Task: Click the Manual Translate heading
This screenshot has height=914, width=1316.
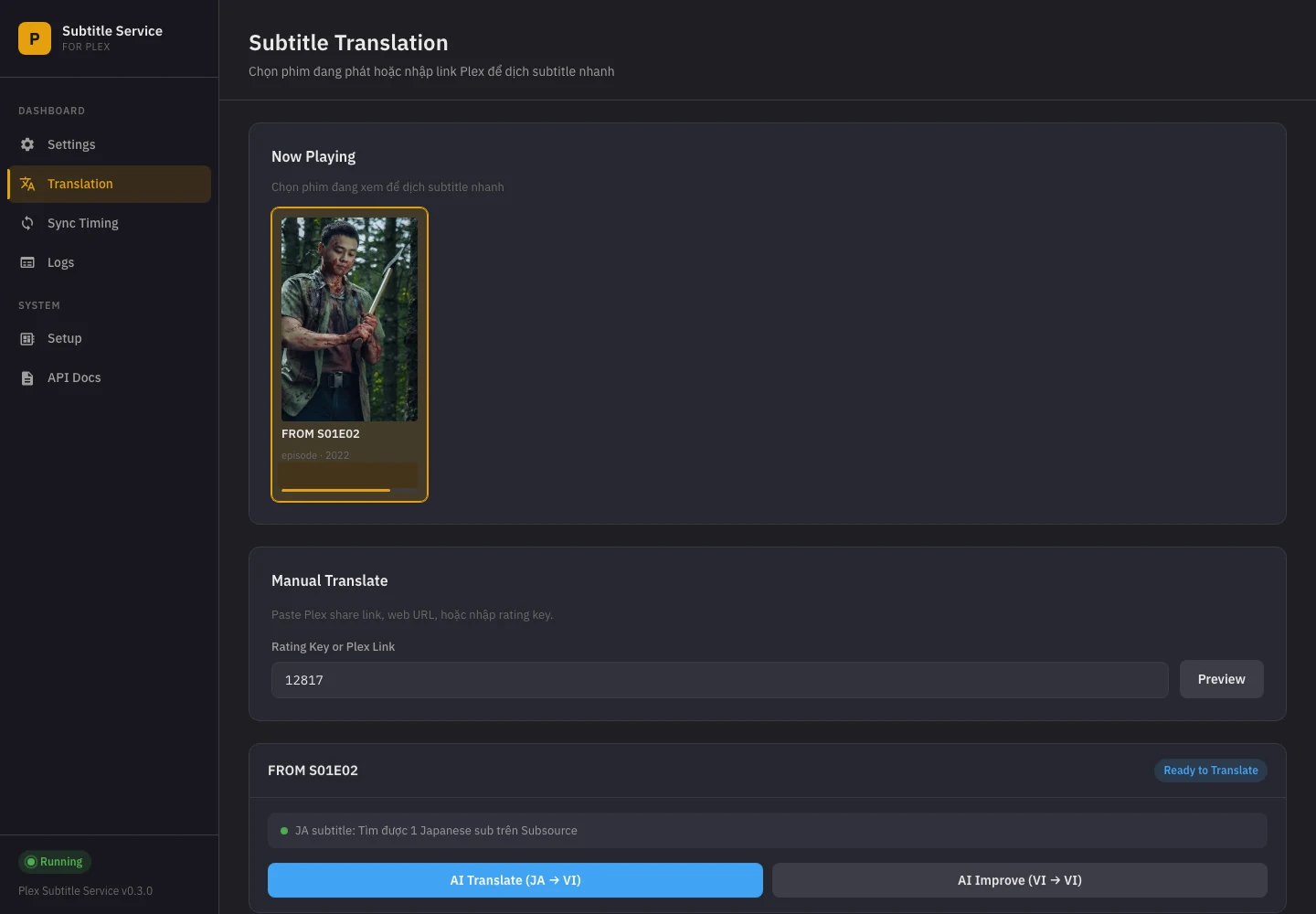Action: pyautogui.click(x=330, y=580)
